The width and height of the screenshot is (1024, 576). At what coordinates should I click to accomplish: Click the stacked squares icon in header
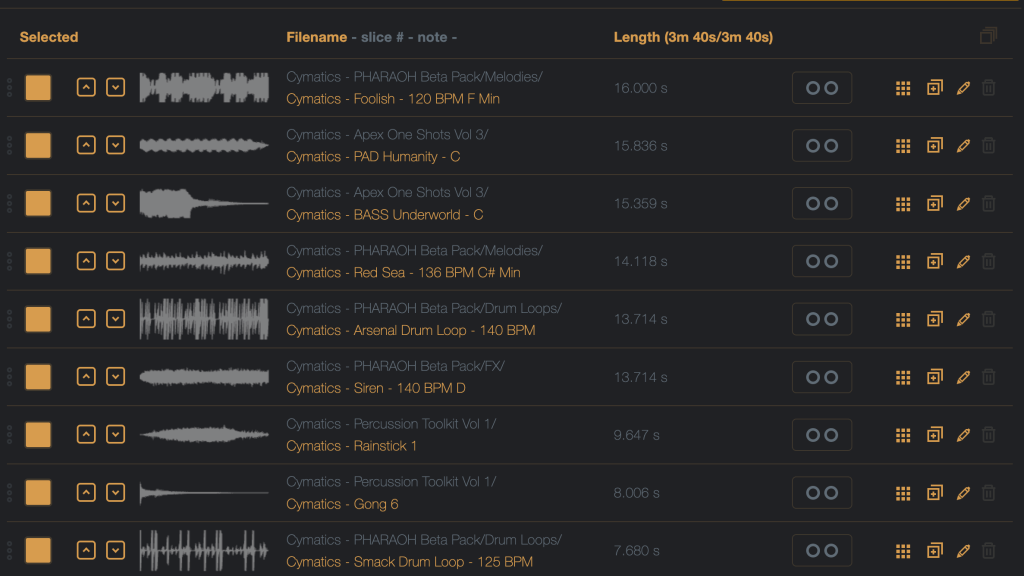(x=988, y=37)
